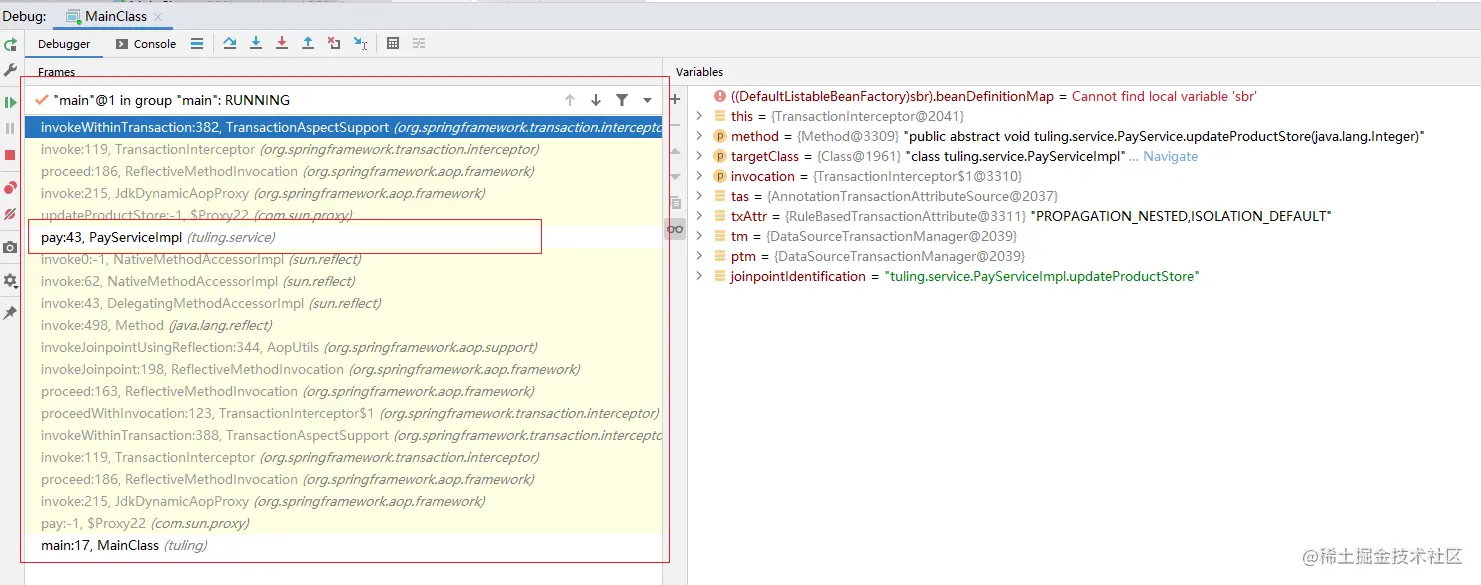Select frame invoke:43, DelegatingMethodAccessorImpl
Screen dimensions: 1481x585
343,303
